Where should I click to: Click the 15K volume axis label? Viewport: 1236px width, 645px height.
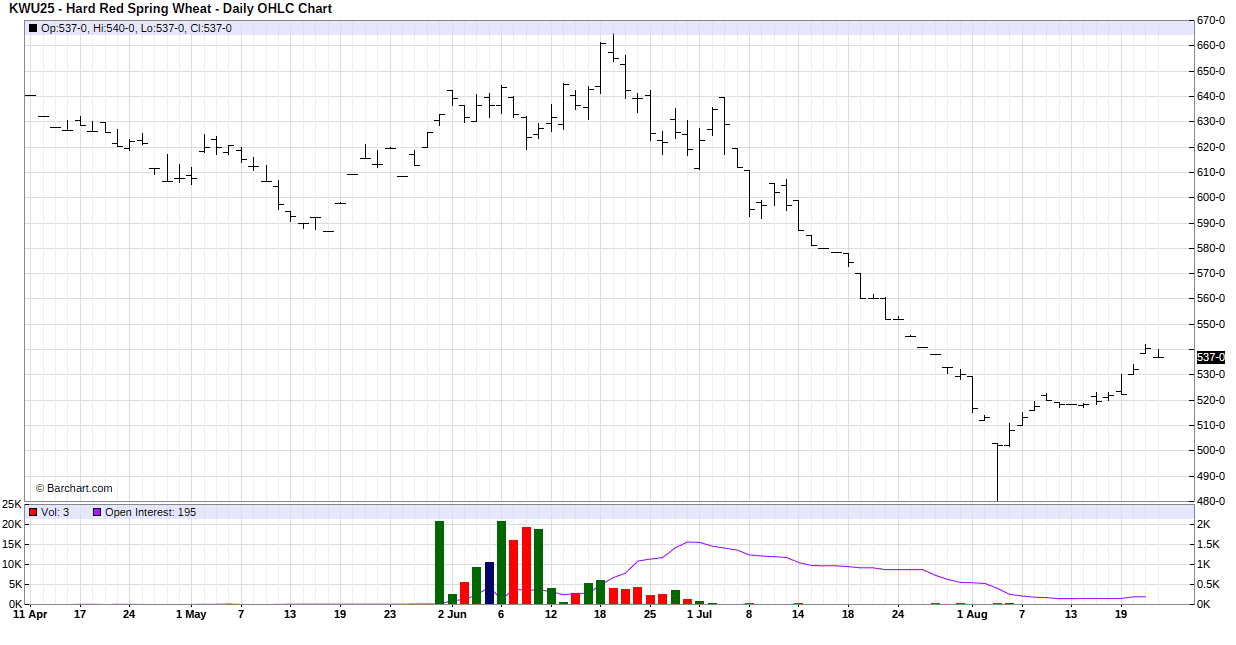[x=12, y=544]
